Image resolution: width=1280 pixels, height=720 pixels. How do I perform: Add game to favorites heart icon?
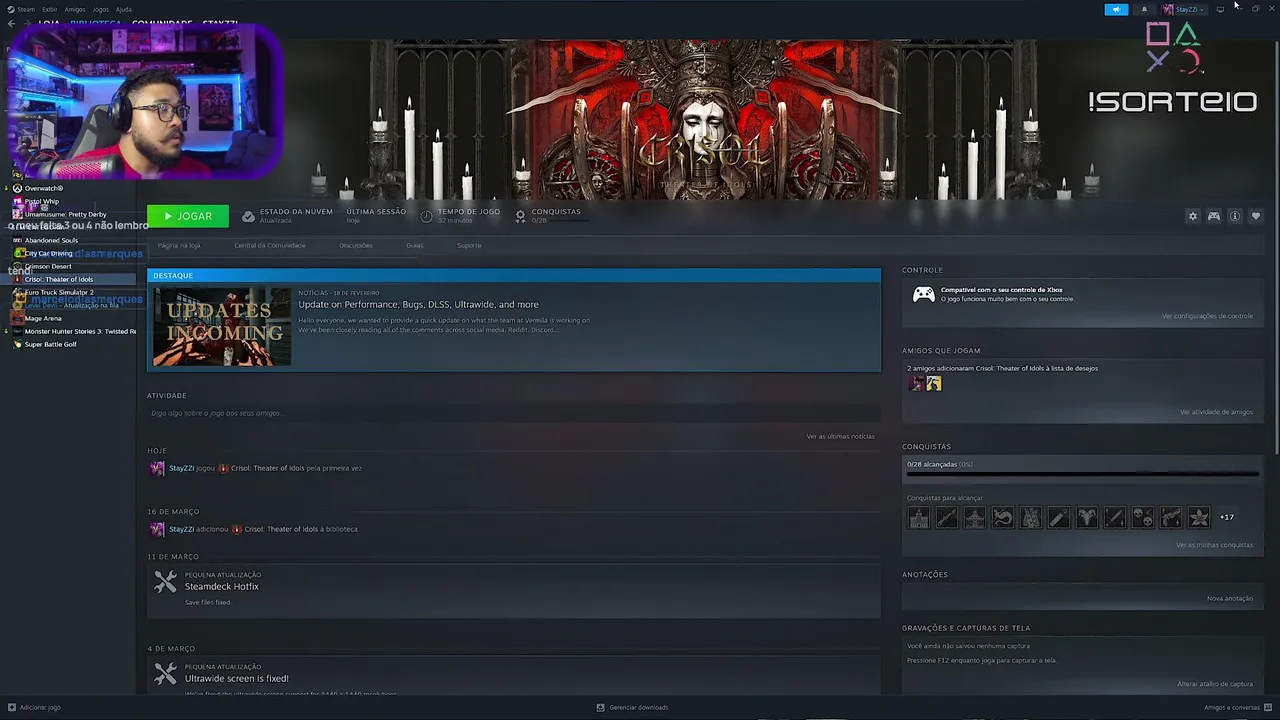[x=1256, y=216]
